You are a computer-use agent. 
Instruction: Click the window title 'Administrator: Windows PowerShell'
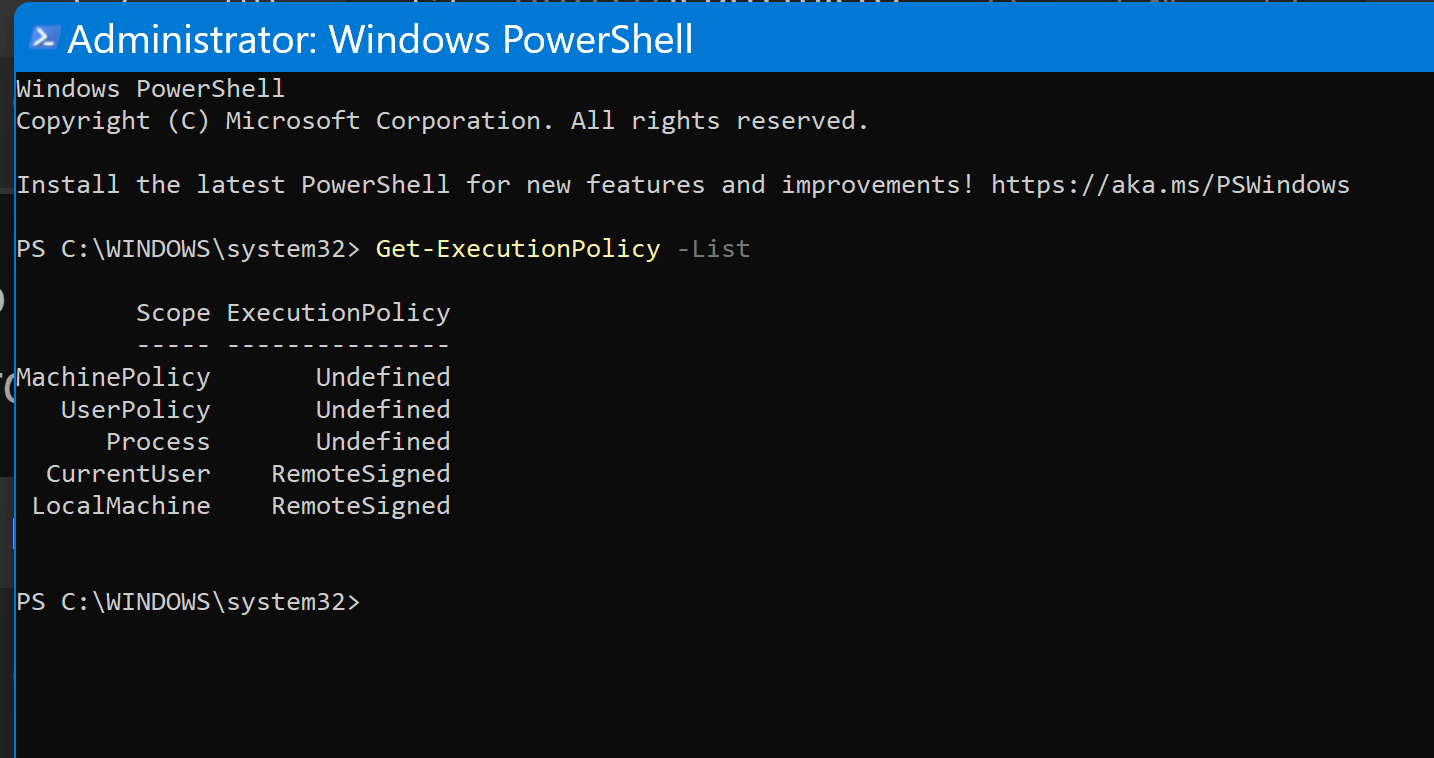[380, 40]
